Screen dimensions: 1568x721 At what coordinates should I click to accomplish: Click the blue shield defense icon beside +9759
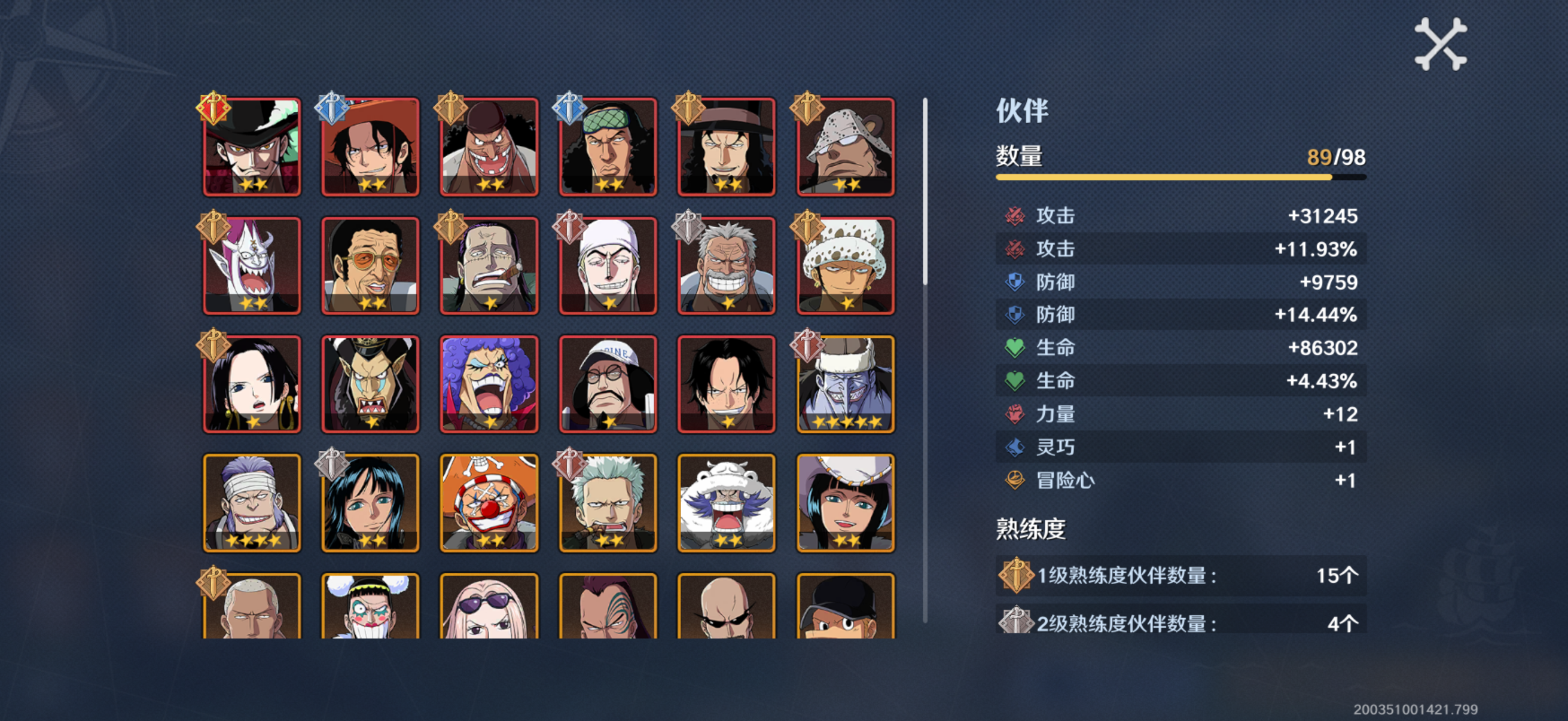pos(1014,282)
